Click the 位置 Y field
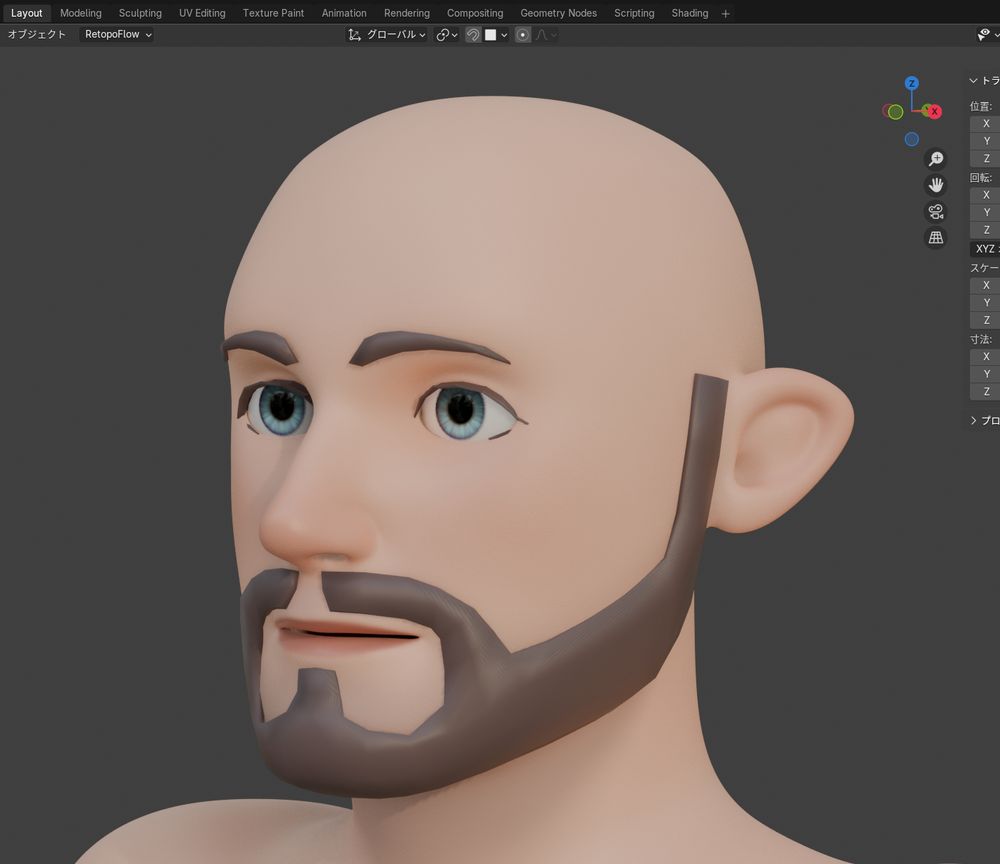Image resolution: width=1000 pixels, height=864 pixels. tap(985, 141)
